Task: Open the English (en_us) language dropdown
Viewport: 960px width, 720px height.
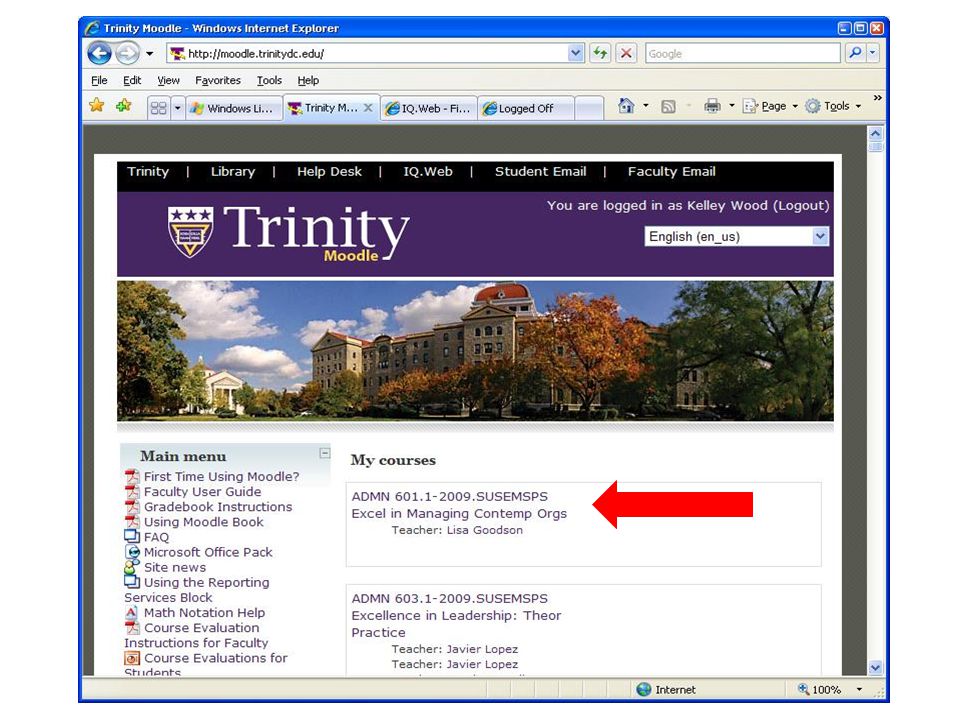Action: pyautogui.click(x=737, y=236)
